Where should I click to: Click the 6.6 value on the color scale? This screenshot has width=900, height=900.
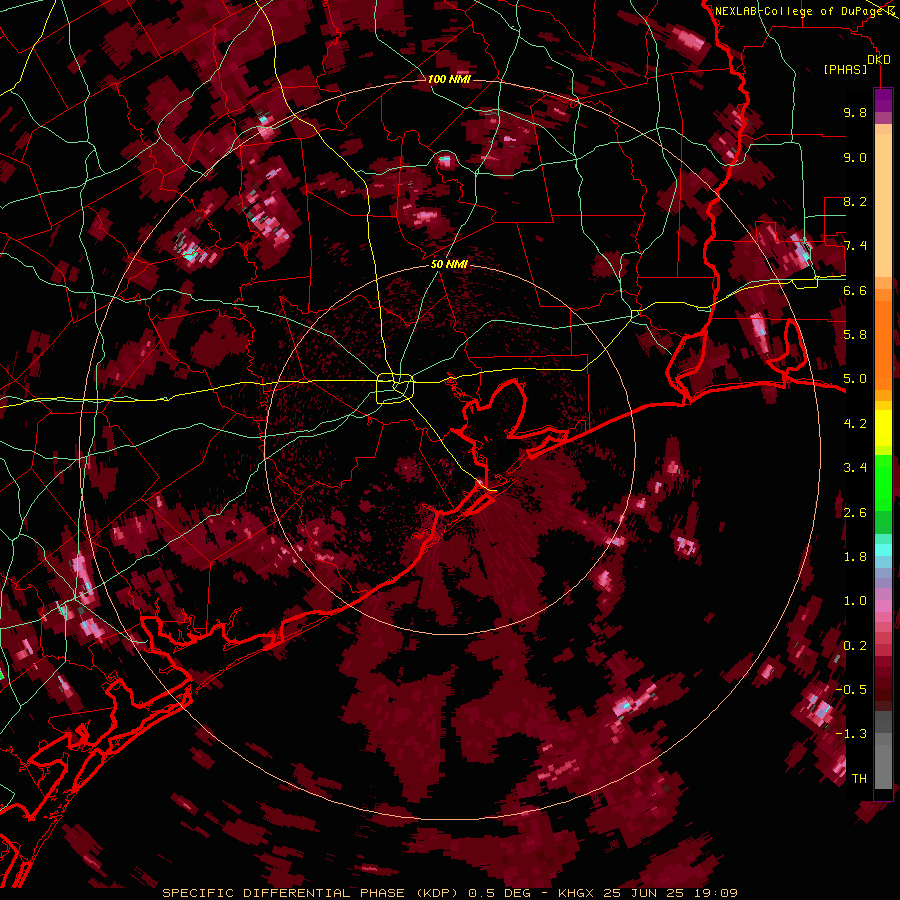click(x=855, y=291)
